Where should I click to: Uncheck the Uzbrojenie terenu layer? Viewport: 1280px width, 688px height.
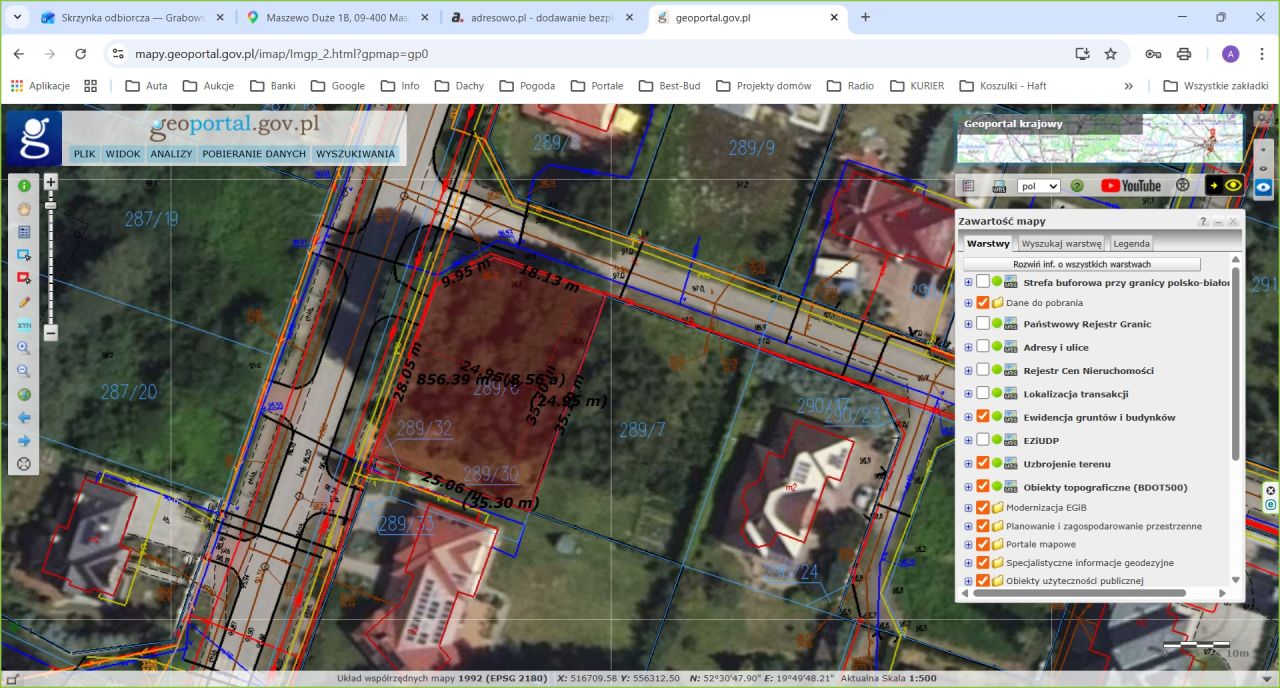coord(983,463)
